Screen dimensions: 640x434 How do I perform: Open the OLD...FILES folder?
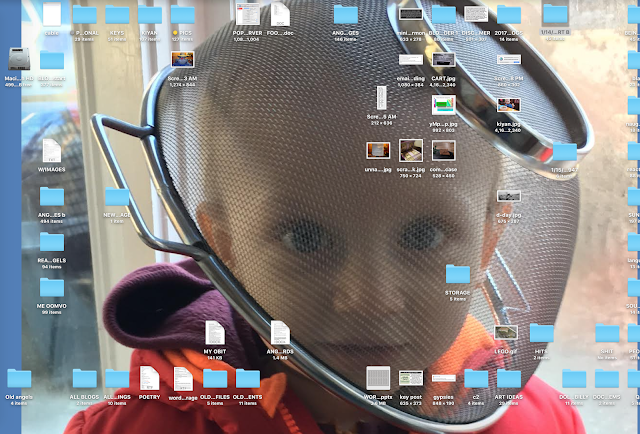point(215,378)
